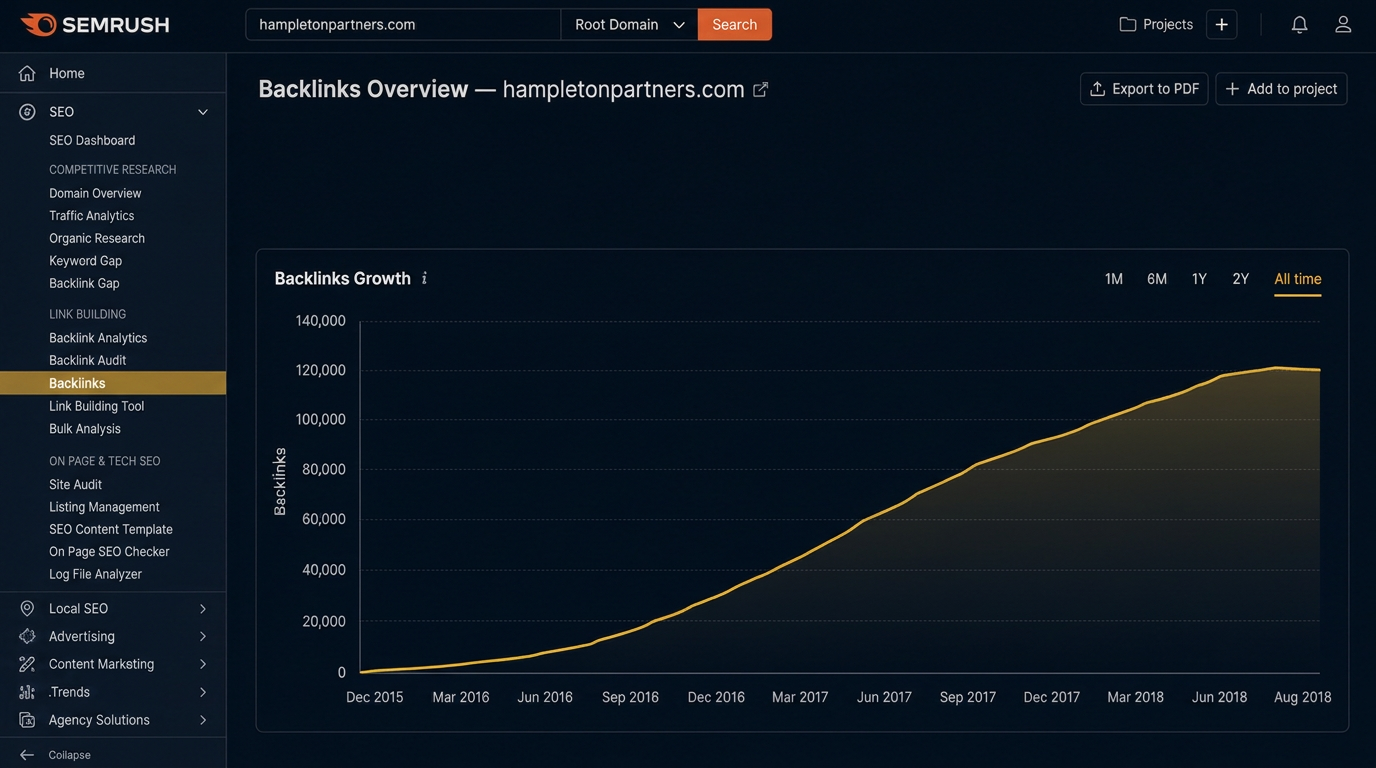Open Bulk Analysis link
The width and height of the screenshot is (1376, 768).
pos(85,429)
